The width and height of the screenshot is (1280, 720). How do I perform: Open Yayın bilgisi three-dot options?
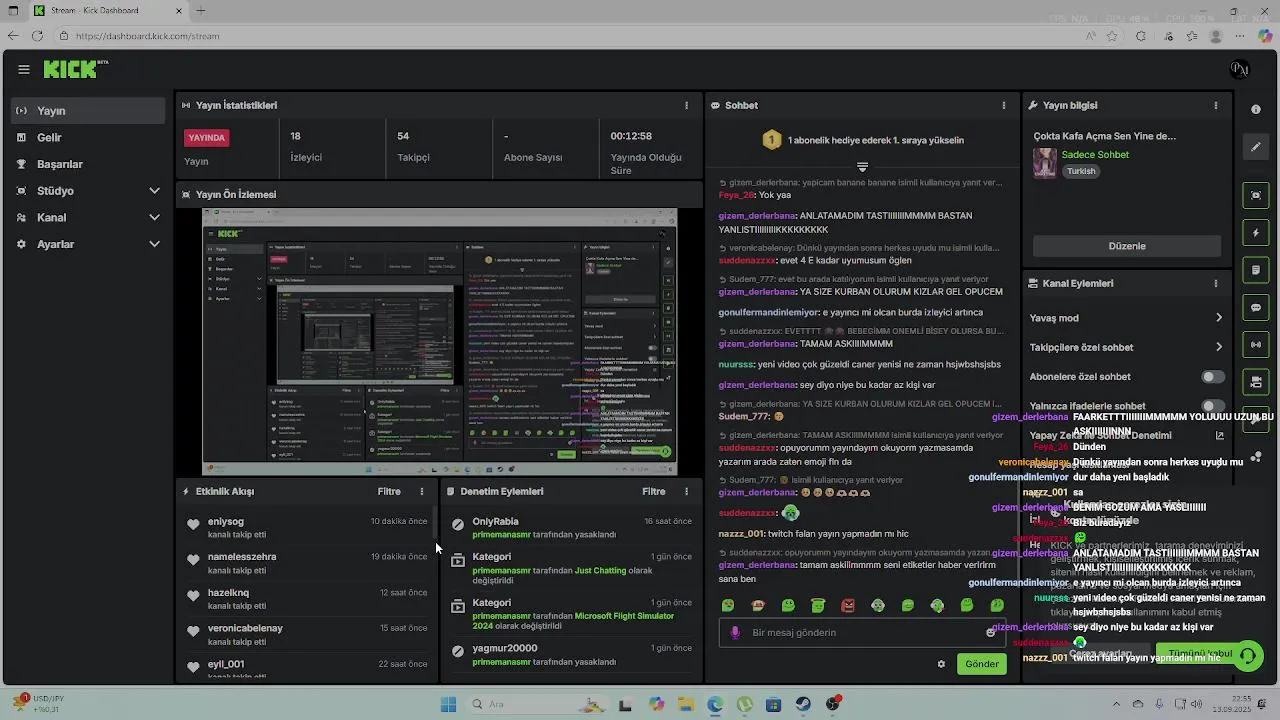pyautogui.click(x=1216, y=105)
